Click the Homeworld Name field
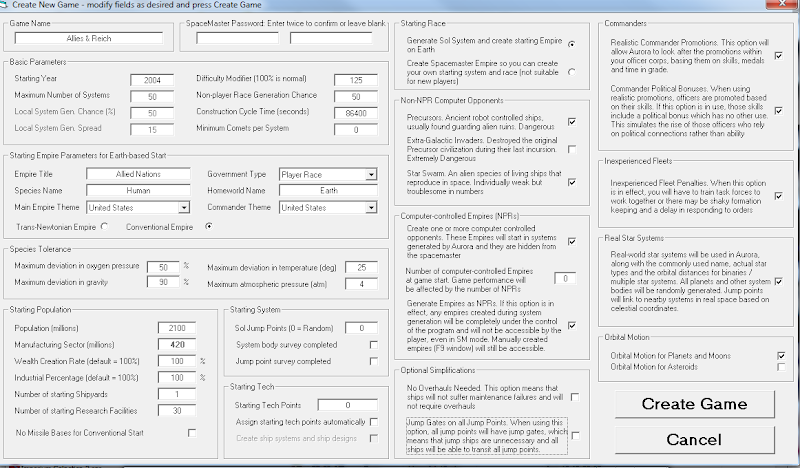This screenshot has height=468, width=800. coord(329,190)
